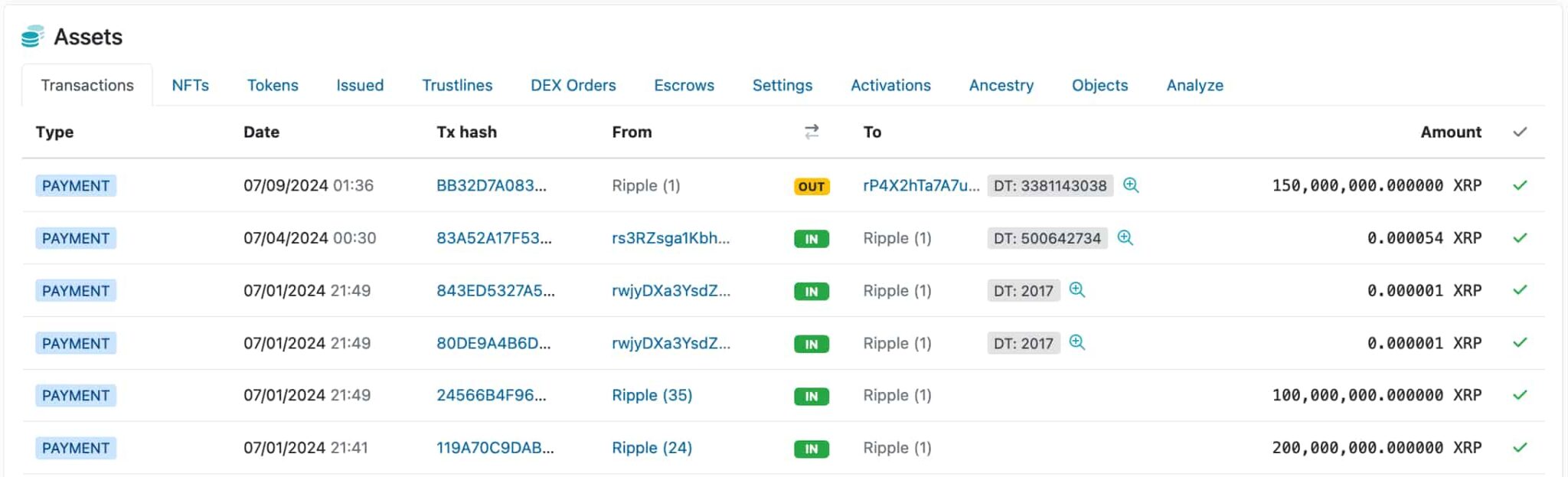Click the checkmark icon in the header row

1520,132
